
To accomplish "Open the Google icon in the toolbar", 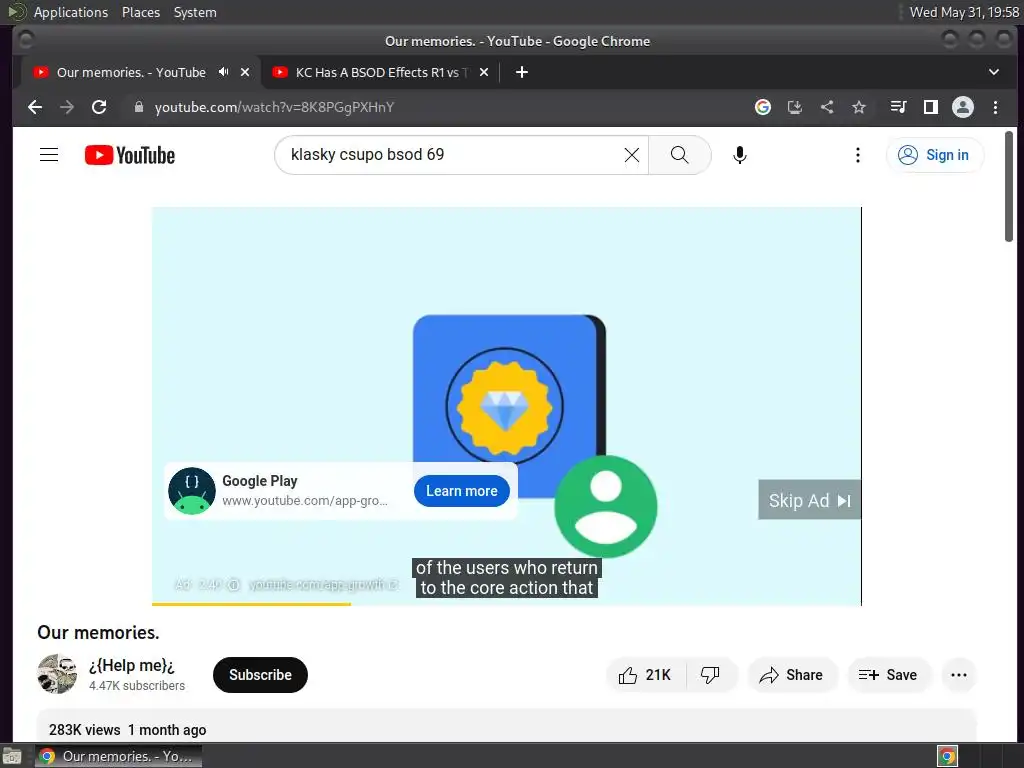I will point(763,107).
